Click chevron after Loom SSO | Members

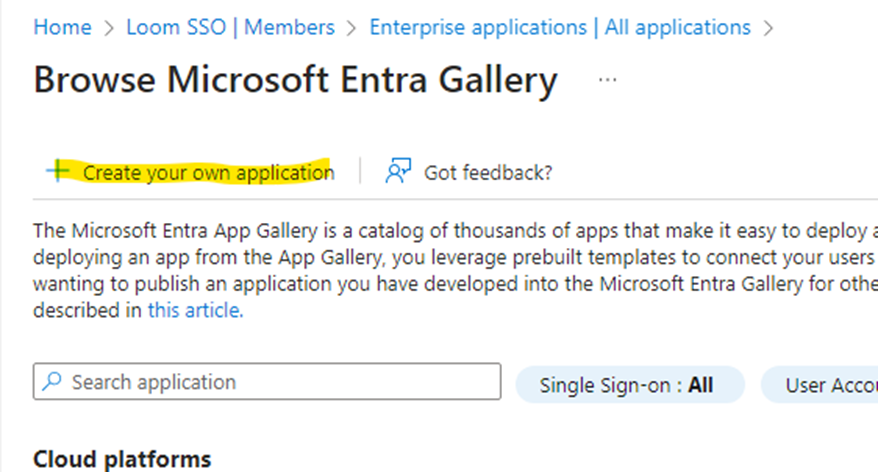[352, 28]
